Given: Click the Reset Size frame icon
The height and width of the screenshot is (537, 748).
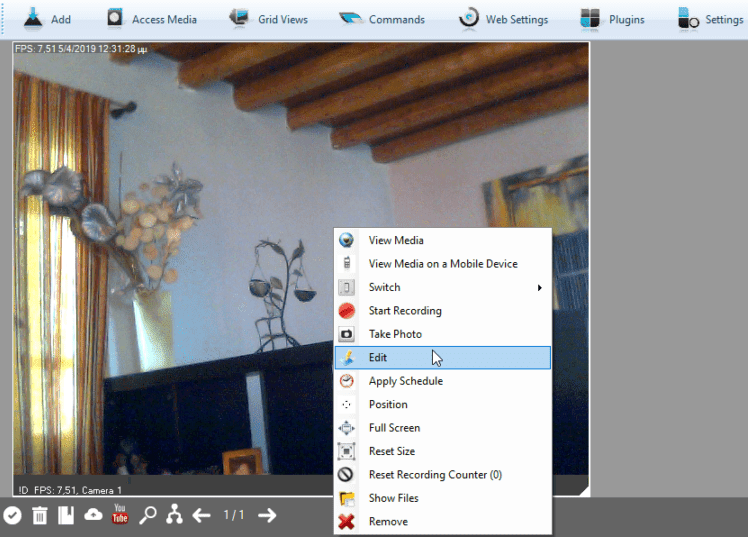Looking at the screenshot, I should click(x=346, y=451).
